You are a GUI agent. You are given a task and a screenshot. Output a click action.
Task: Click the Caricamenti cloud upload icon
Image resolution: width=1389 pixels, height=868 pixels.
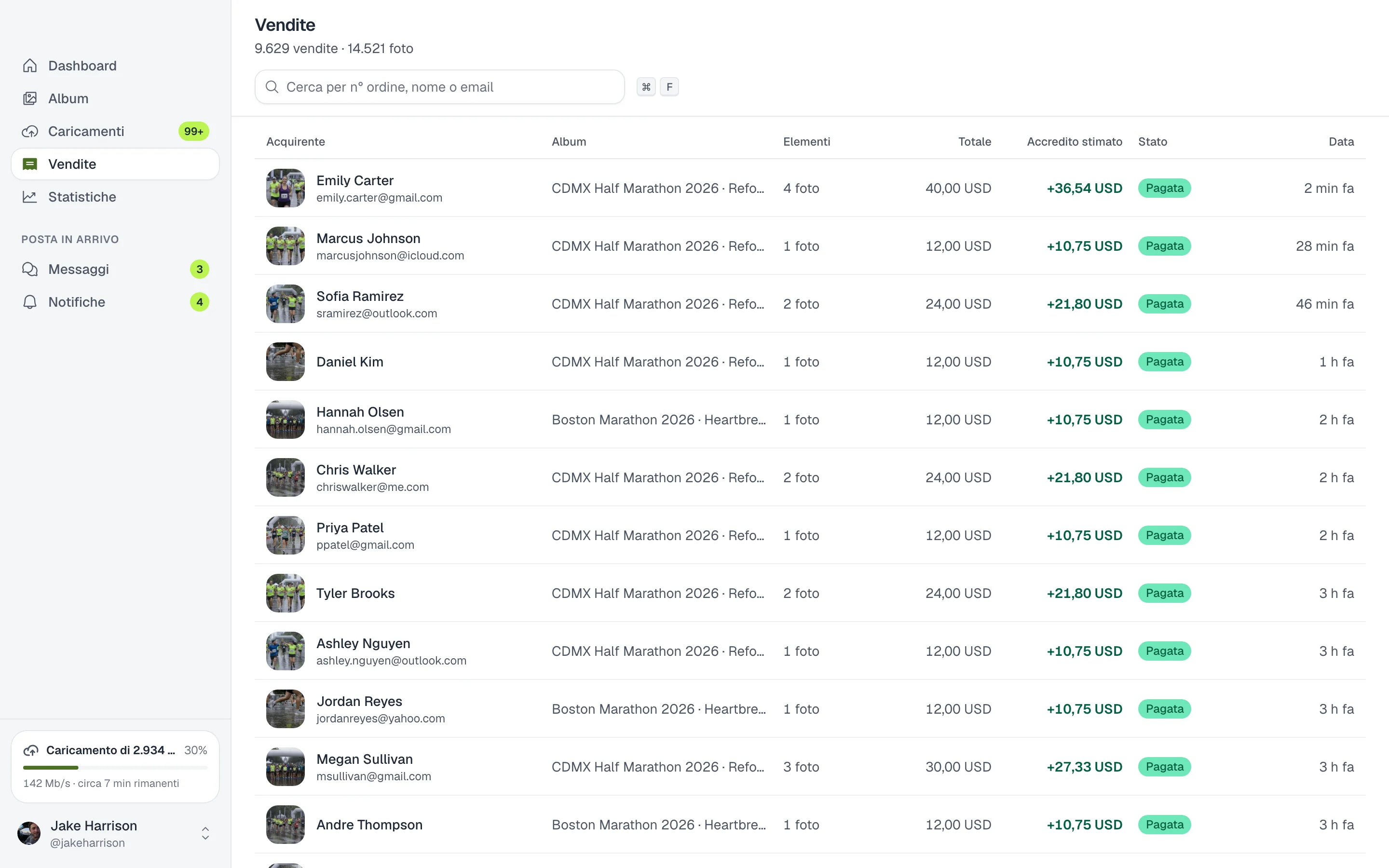(x=30, y=132)
